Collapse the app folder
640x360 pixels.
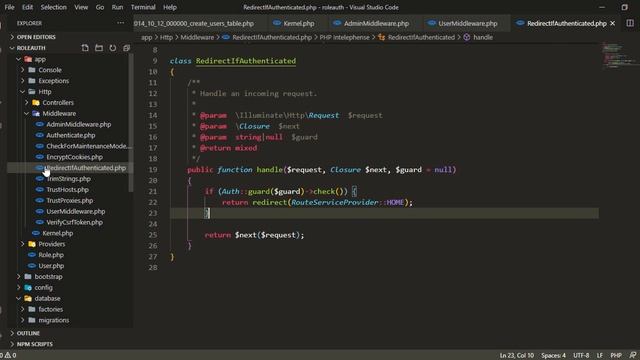coord(40,59)
